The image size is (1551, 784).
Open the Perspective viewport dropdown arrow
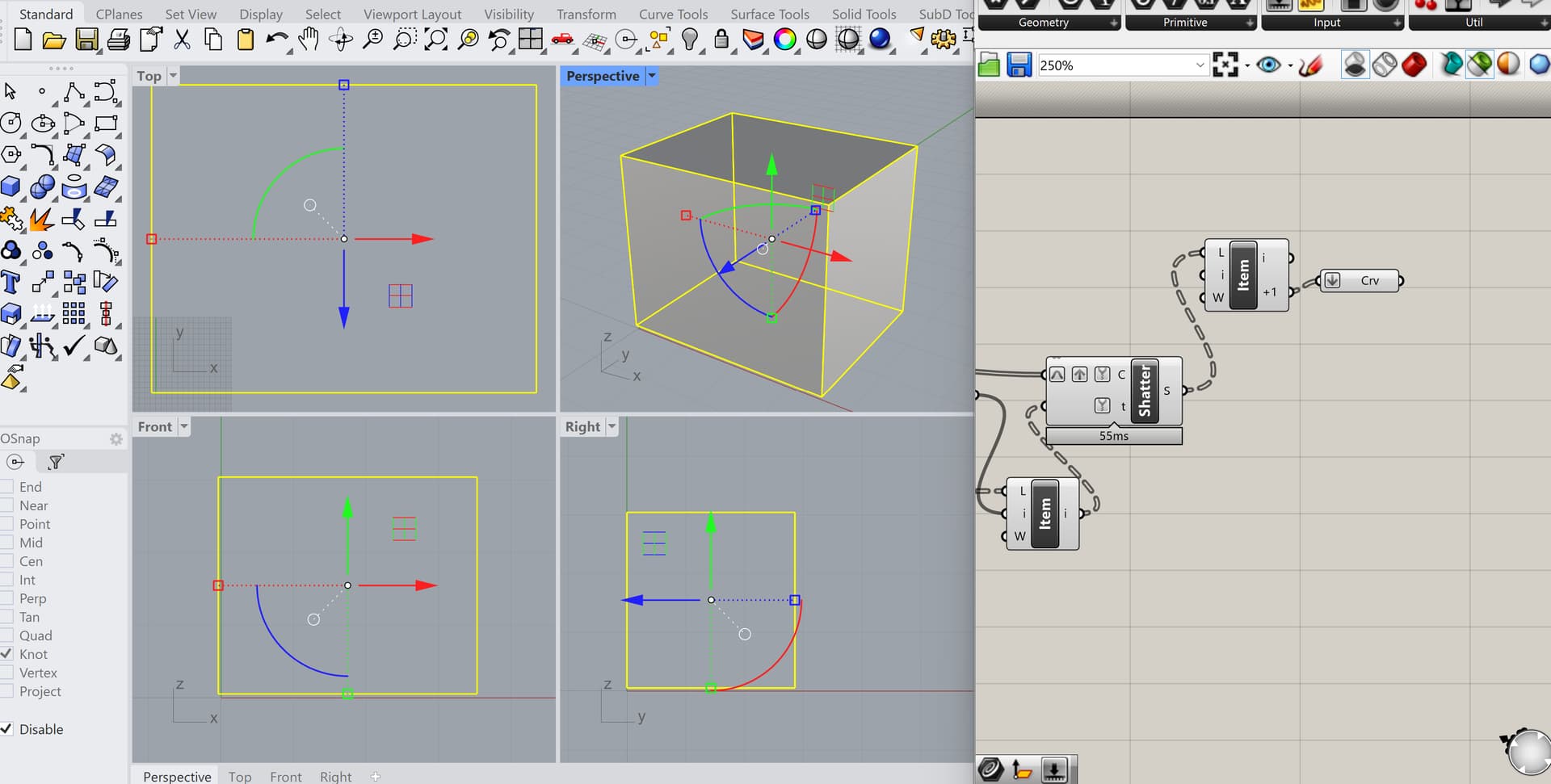pos(652,76)
